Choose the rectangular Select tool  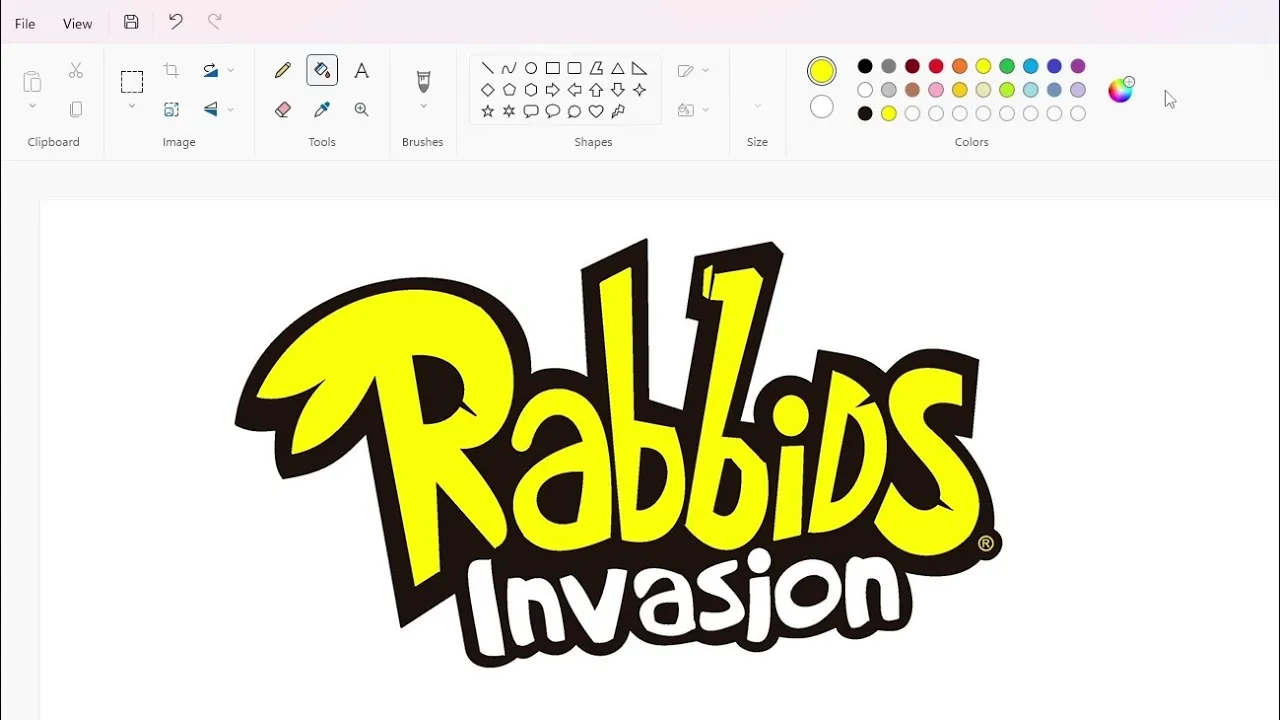point(132,81)
